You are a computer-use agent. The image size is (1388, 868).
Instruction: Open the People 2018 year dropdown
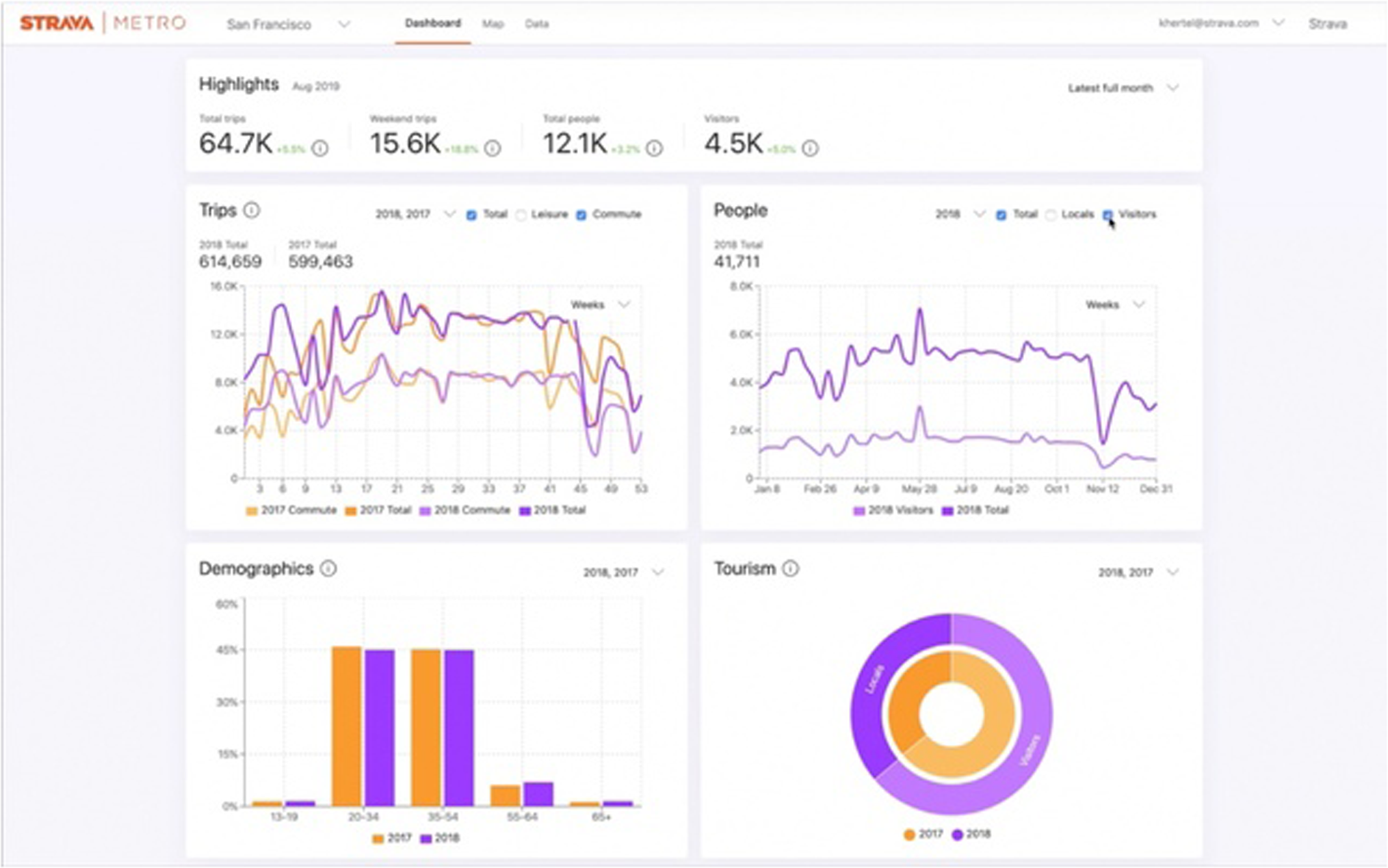(x=960, y=214)
